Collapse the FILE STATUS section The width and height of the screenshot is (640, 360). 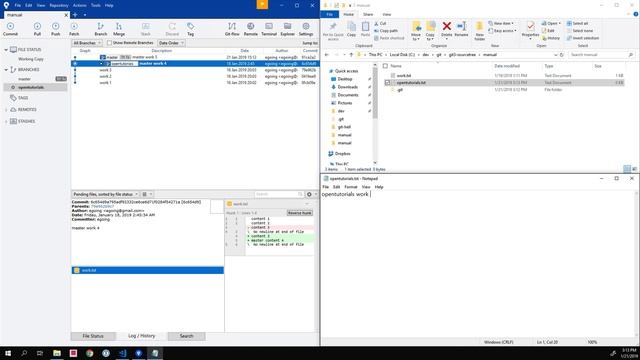click(6, 49)
